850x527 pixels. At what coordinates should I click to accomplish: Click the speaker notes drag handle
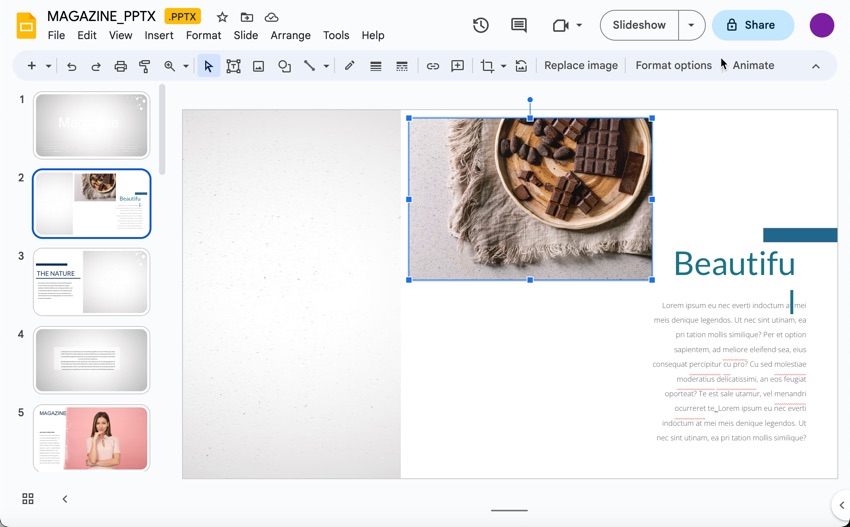[509, 510]
